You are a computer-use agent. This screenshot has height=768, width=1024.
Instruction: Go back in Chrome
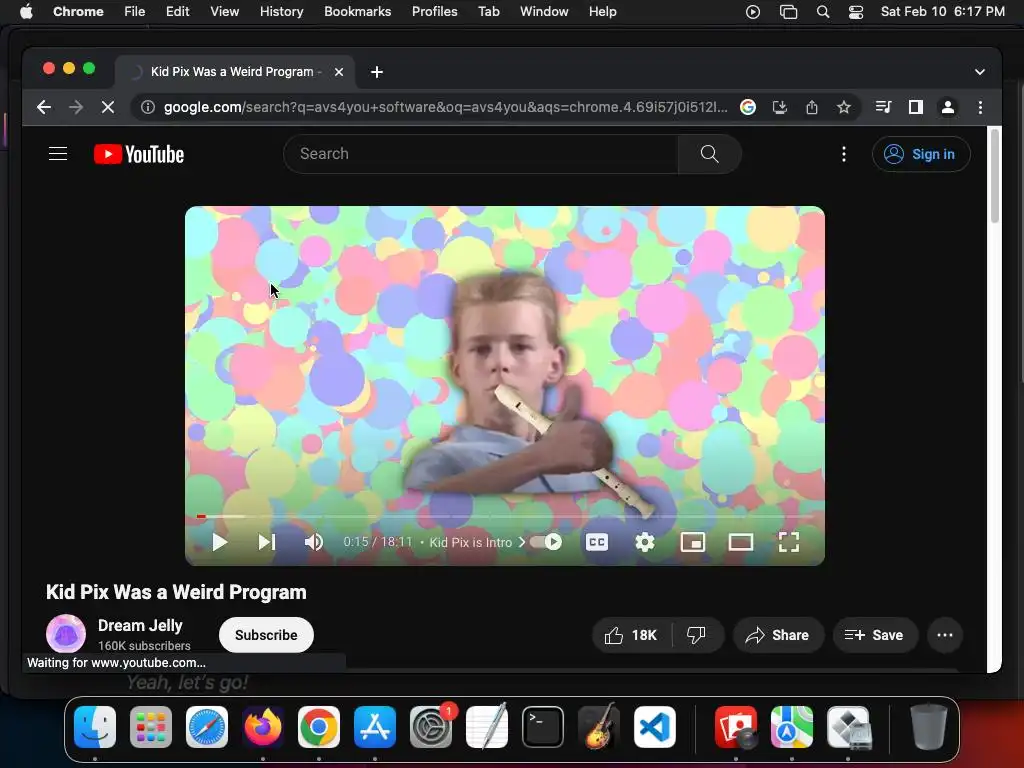coord(44,107)
